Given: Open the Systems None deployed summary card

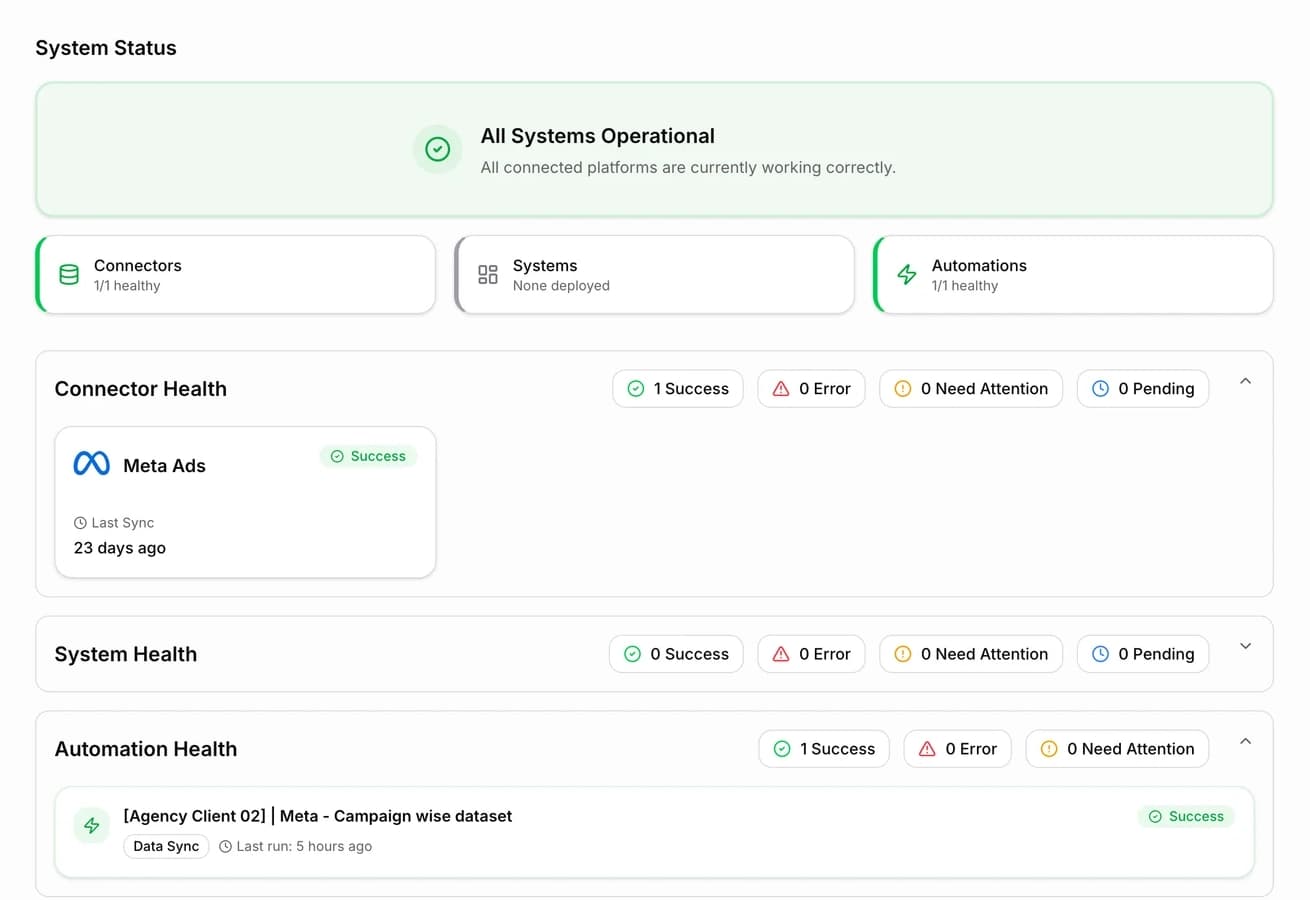Looking at the screenshot, I should point(655,275).
